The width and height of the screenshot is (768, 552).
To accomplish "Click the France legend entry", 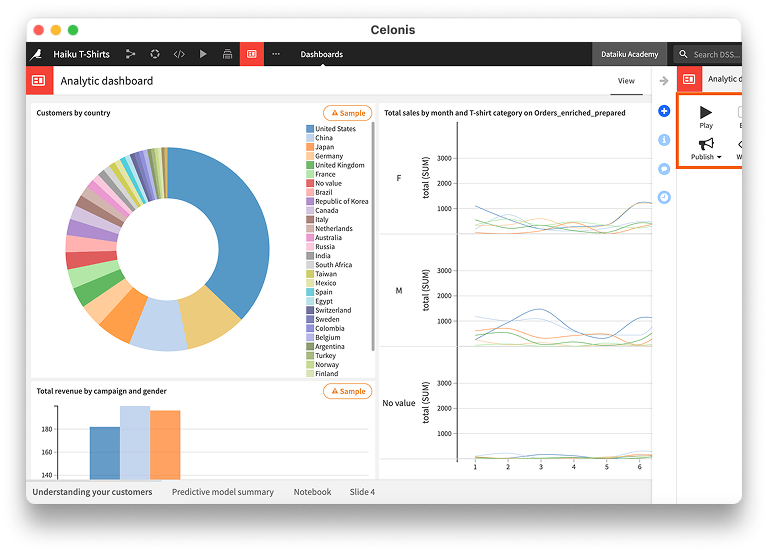I will [321, 174].
